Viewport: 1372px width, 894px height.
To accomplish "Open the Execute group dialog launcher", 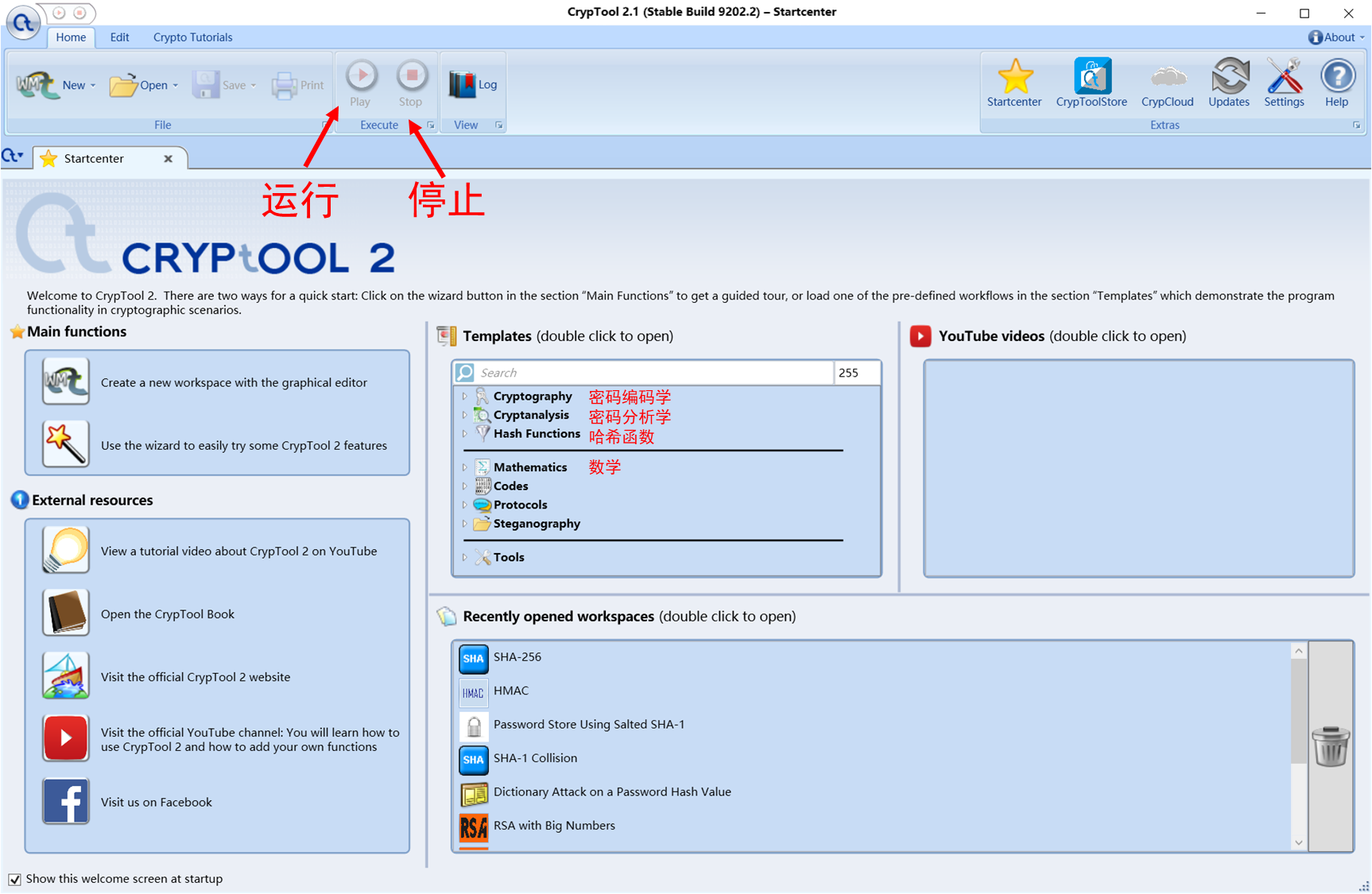I will click(431, 126).
